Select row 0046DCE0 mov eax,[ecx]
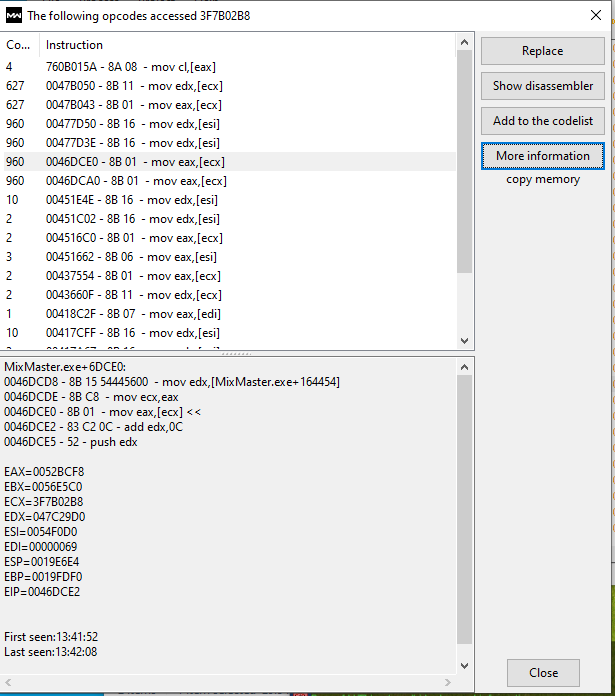Viewport: 615px width, 696px height. [x=229, y=162]
